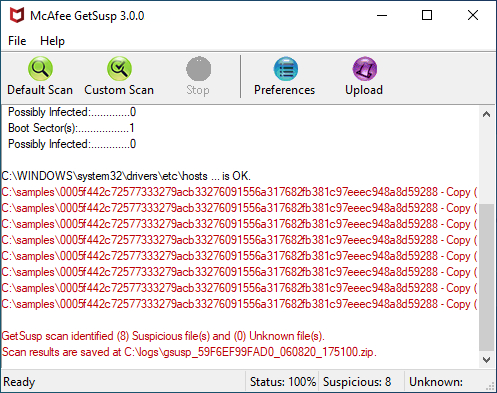Click the greyed-out Stop icon
The height and width of the screenshot is (393, 497).
click(198, 69)
